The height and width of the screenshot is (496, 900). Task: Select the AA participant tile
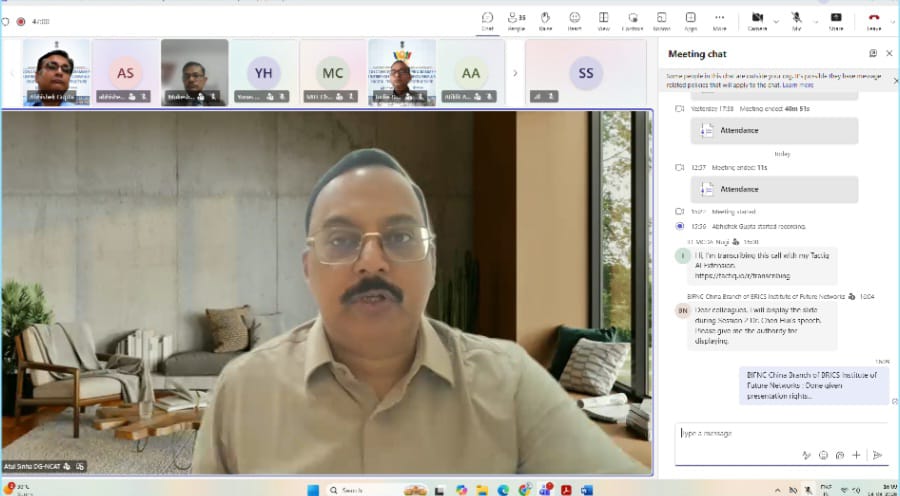[x=471, y=72]
